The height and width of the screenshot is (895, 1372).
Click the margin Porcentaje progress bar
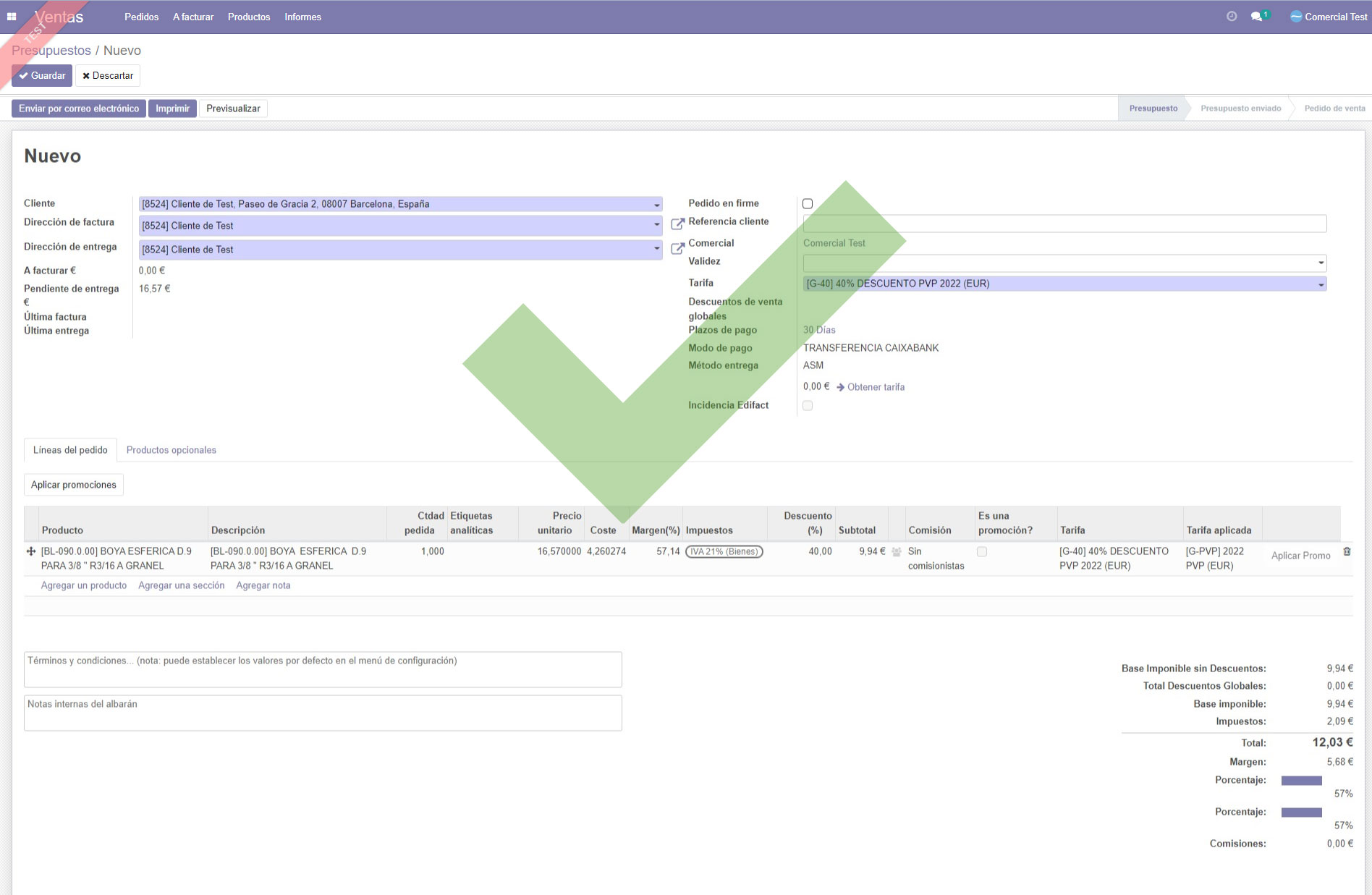(1301, 781)
